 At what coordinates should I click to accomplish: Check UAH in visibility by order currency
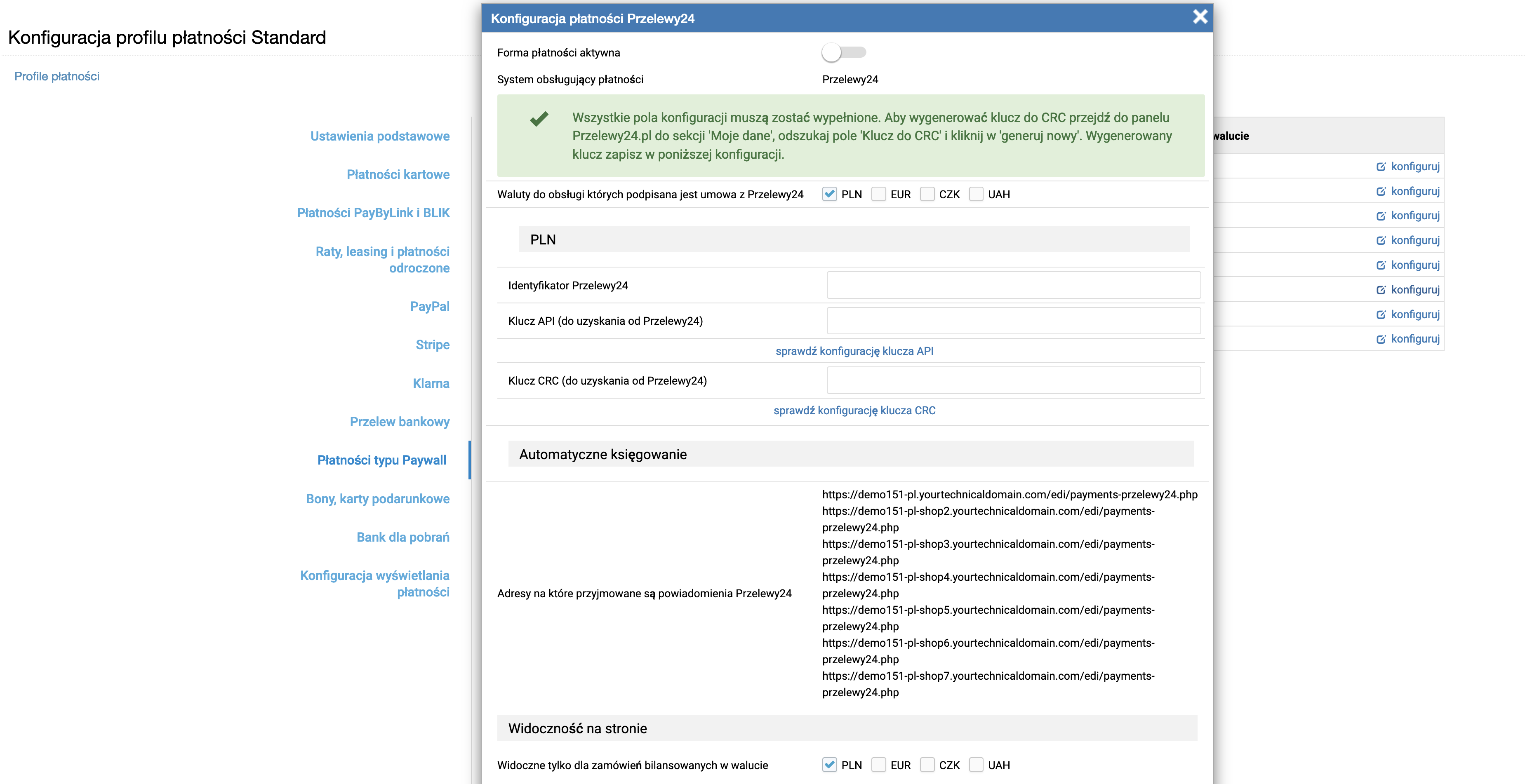[976, 765]
